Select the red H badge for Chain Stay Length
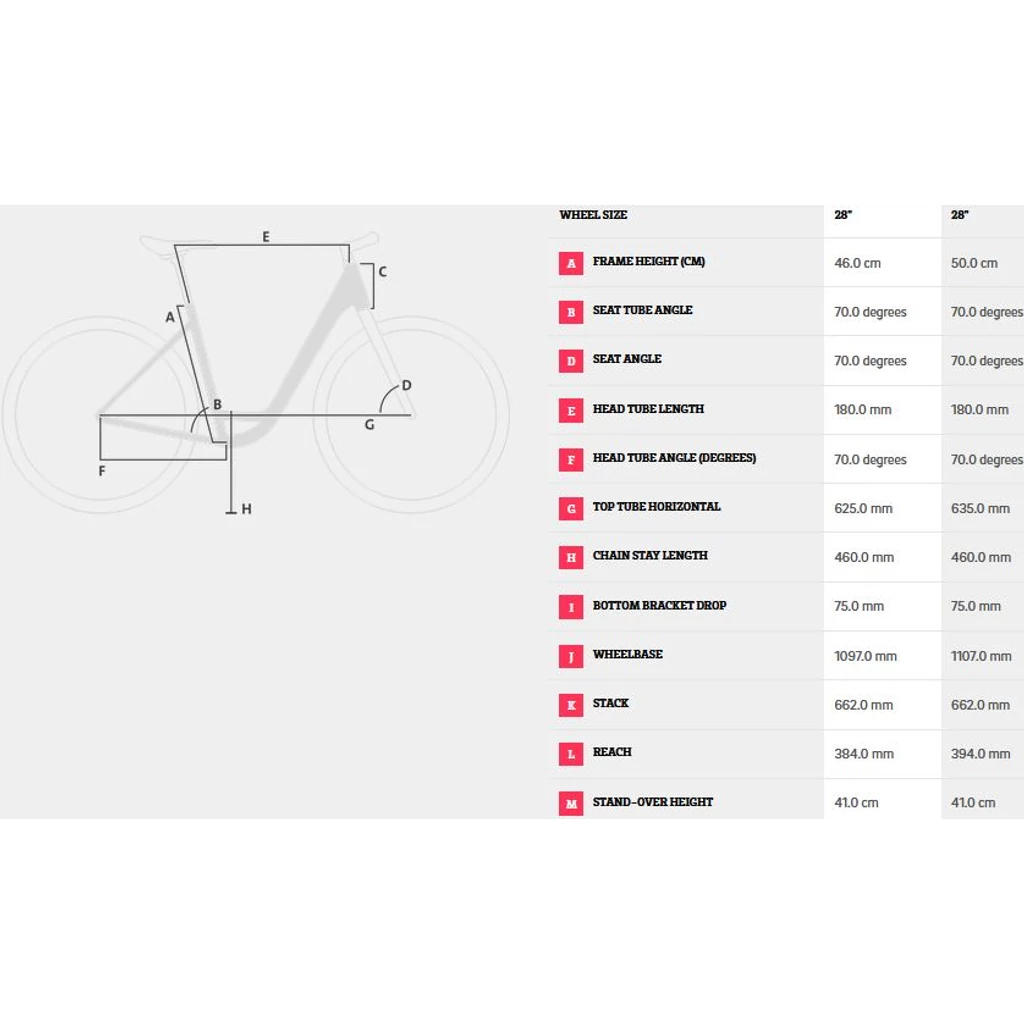The image size is (1024, 1024). pos(571,557)
